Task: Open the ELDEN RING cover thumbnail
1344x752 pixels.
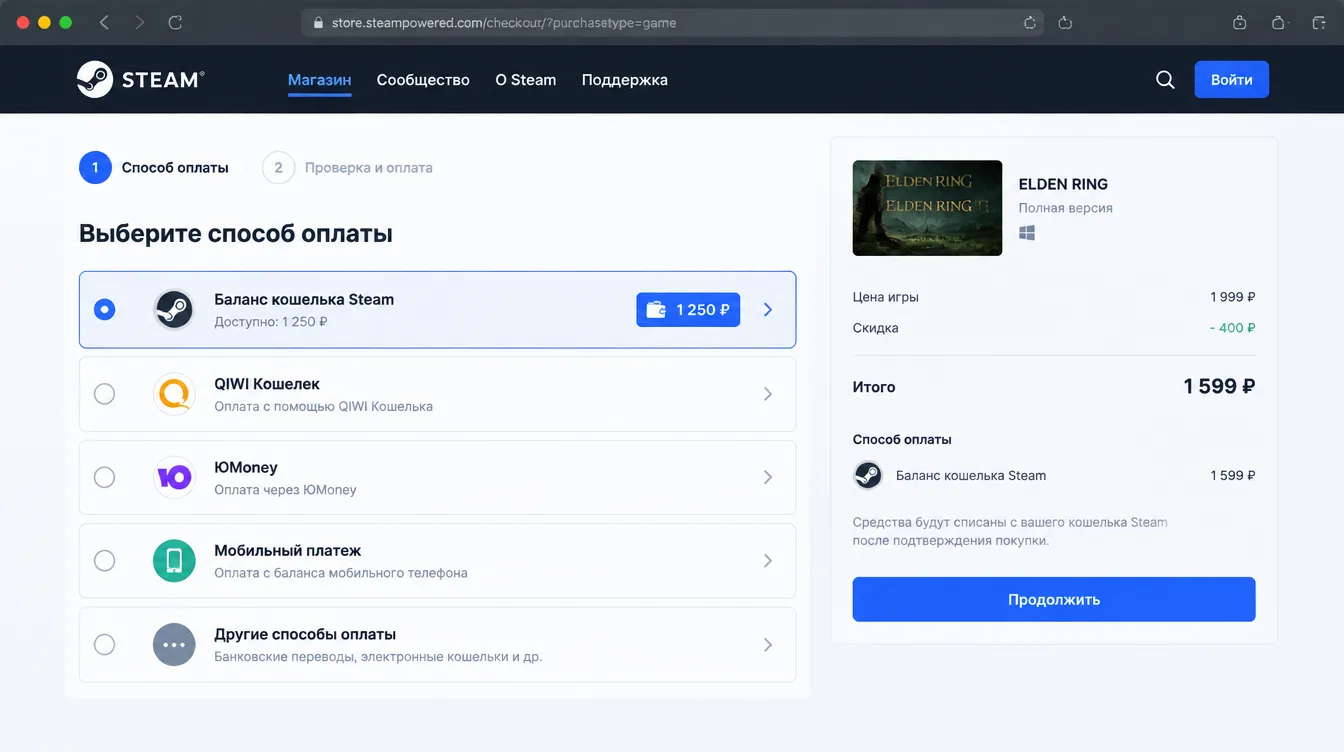Action: [x=927, y=208]
